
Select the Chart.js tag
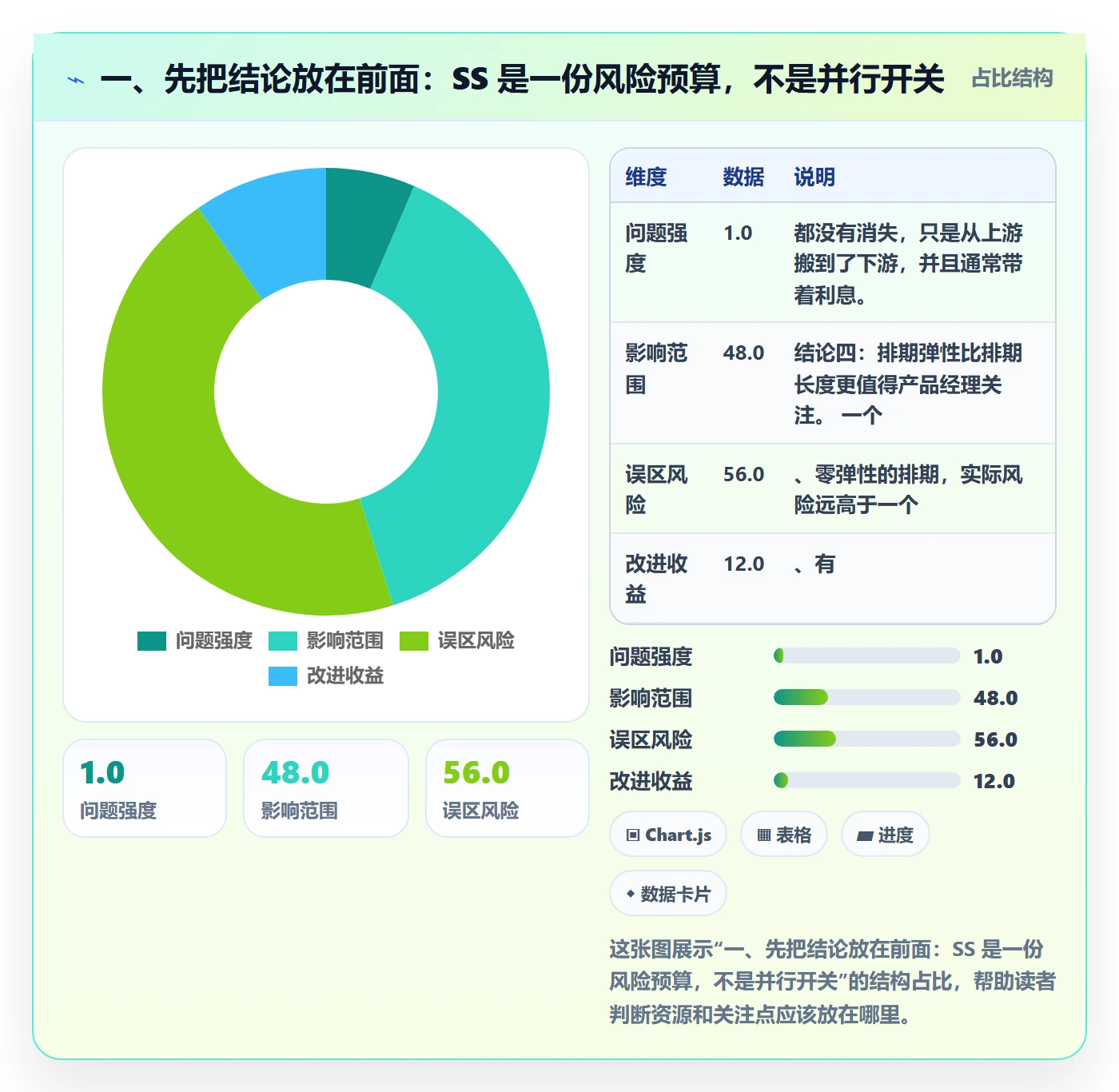(x=668, y=835)
